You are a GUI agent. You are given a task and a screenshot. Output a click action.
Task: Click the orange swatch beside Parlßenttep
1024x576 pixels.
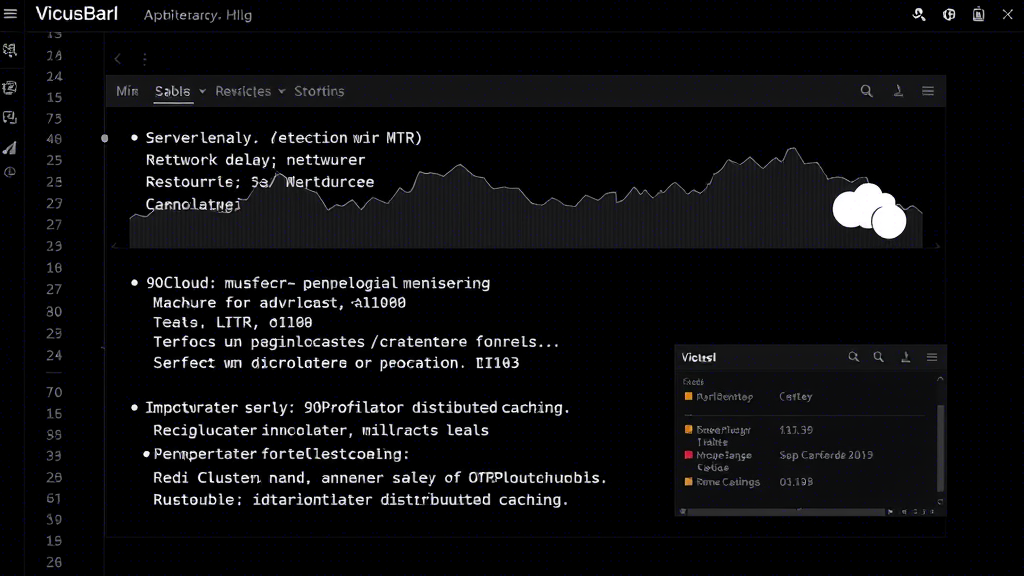[688, 396]
